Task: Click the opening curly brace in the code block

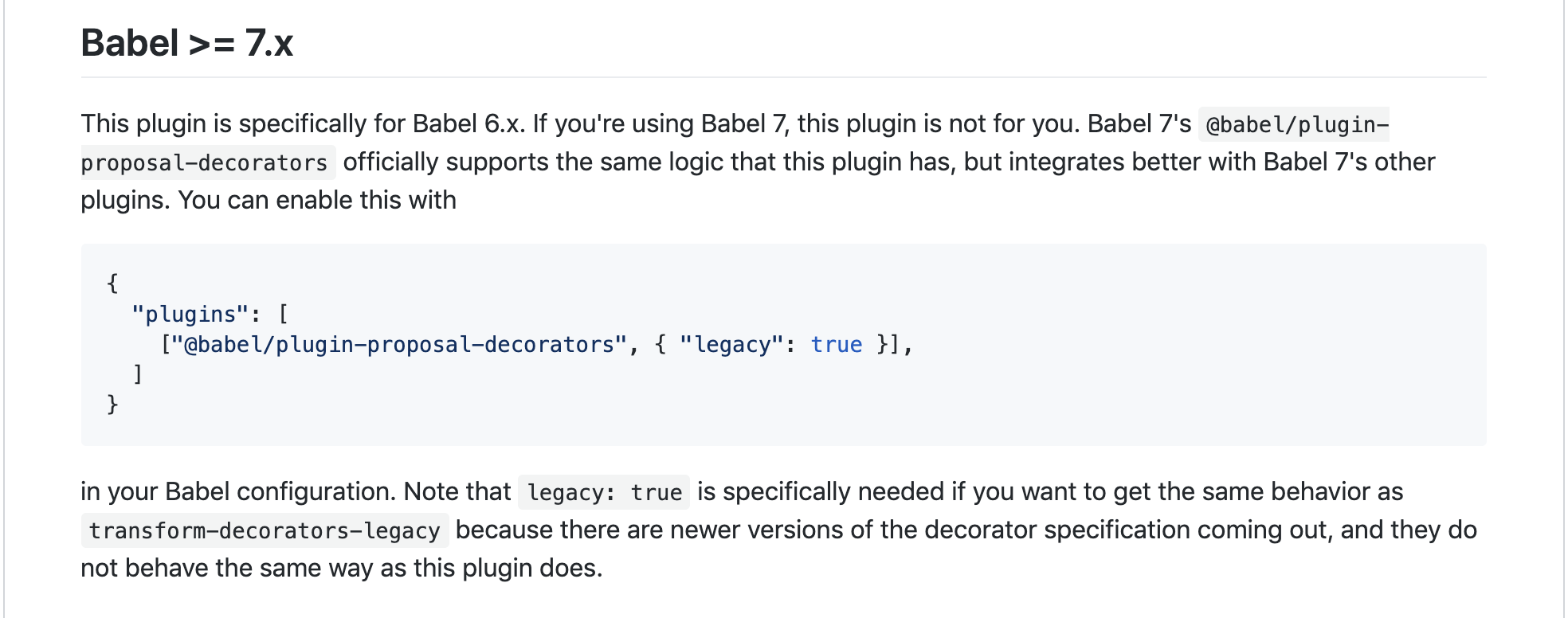Action: click(x=112, y=283)
